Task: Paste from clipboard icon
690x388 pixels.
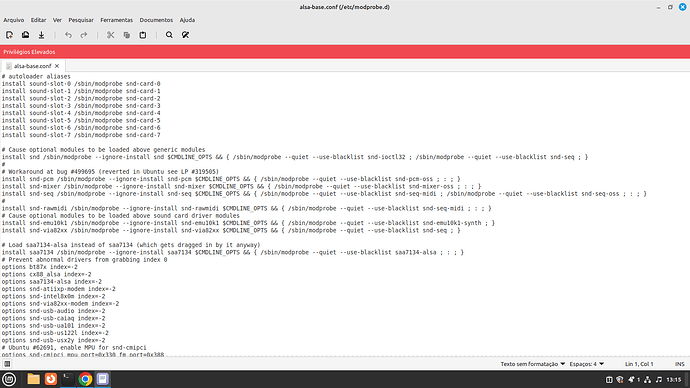Action: pyautogui.click(x=143, y=35)
